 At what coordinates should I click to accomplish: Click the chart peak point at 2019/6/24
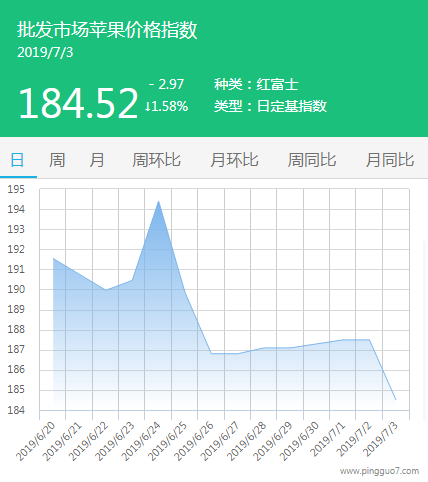point(159,201)
